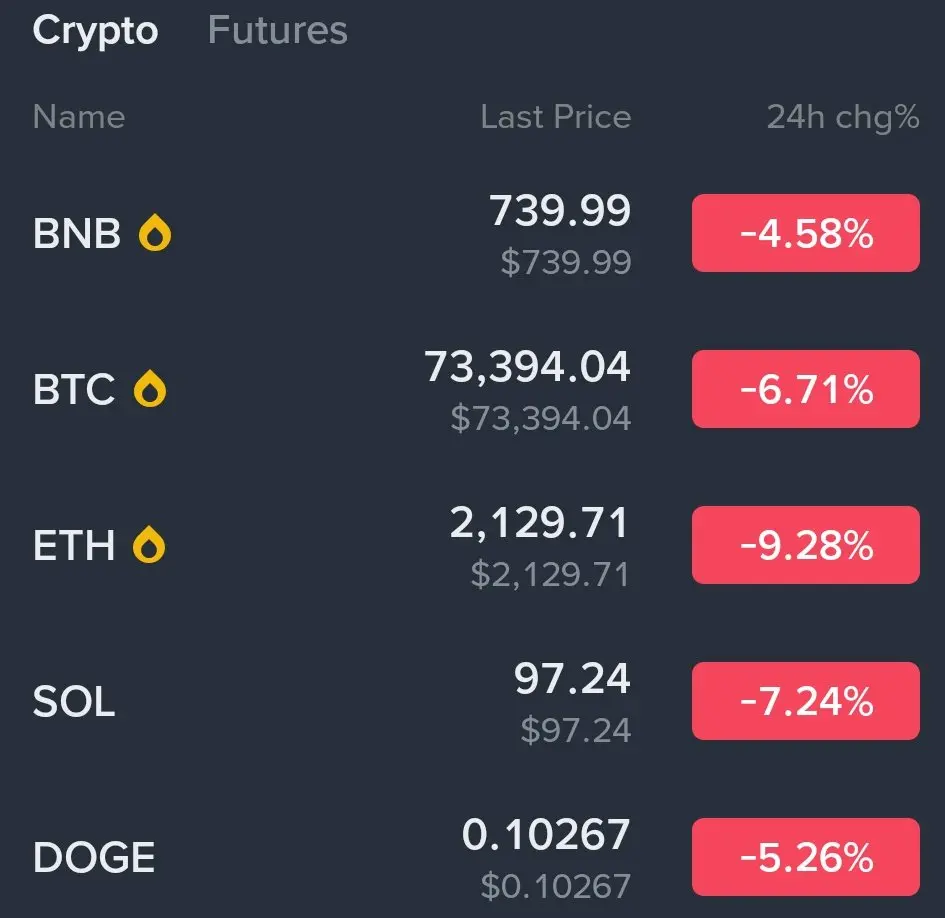Open the SOL coin name
Screen dimensions: 945x918
[74, 702]
